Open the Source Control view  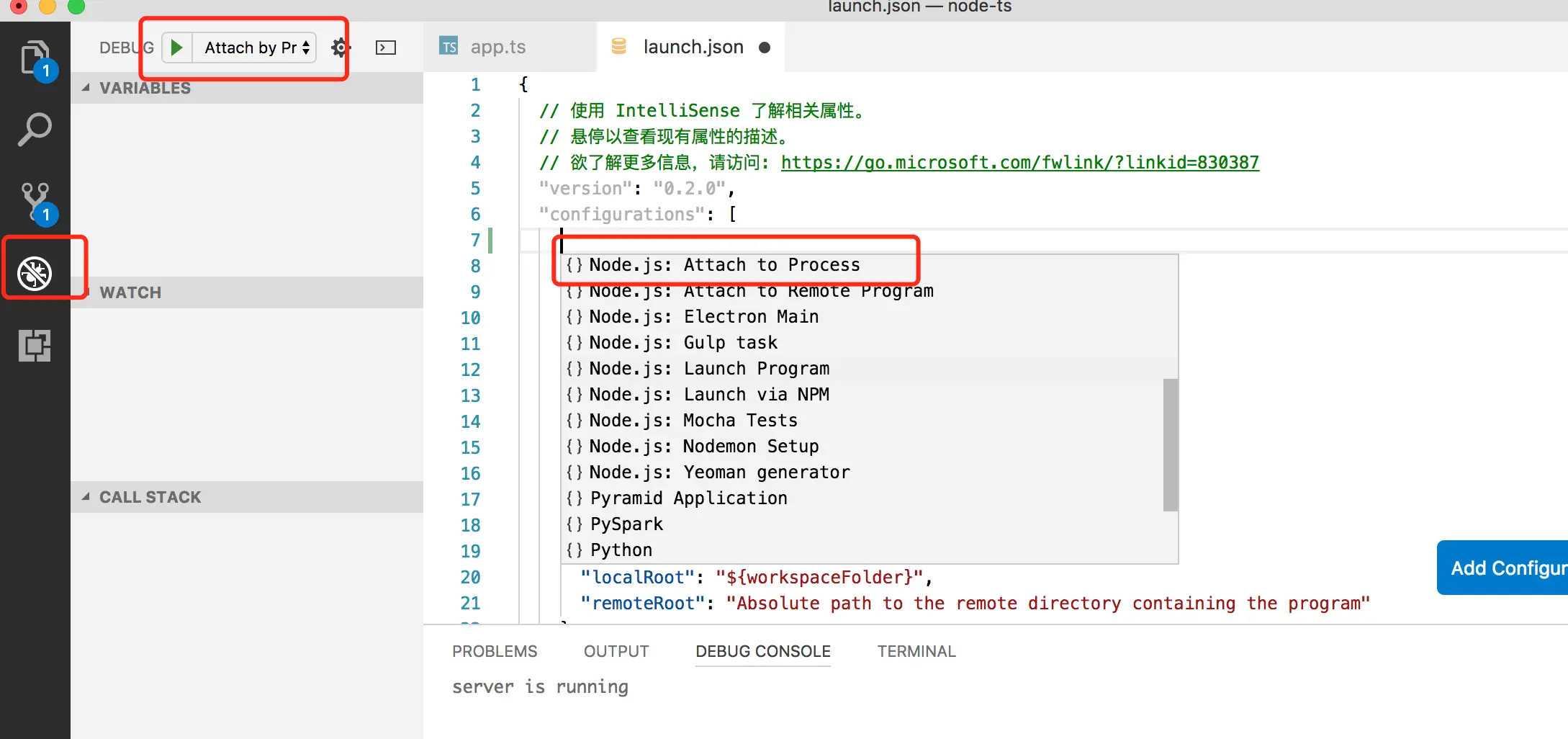pyautogui.click(x=35, y=202)
